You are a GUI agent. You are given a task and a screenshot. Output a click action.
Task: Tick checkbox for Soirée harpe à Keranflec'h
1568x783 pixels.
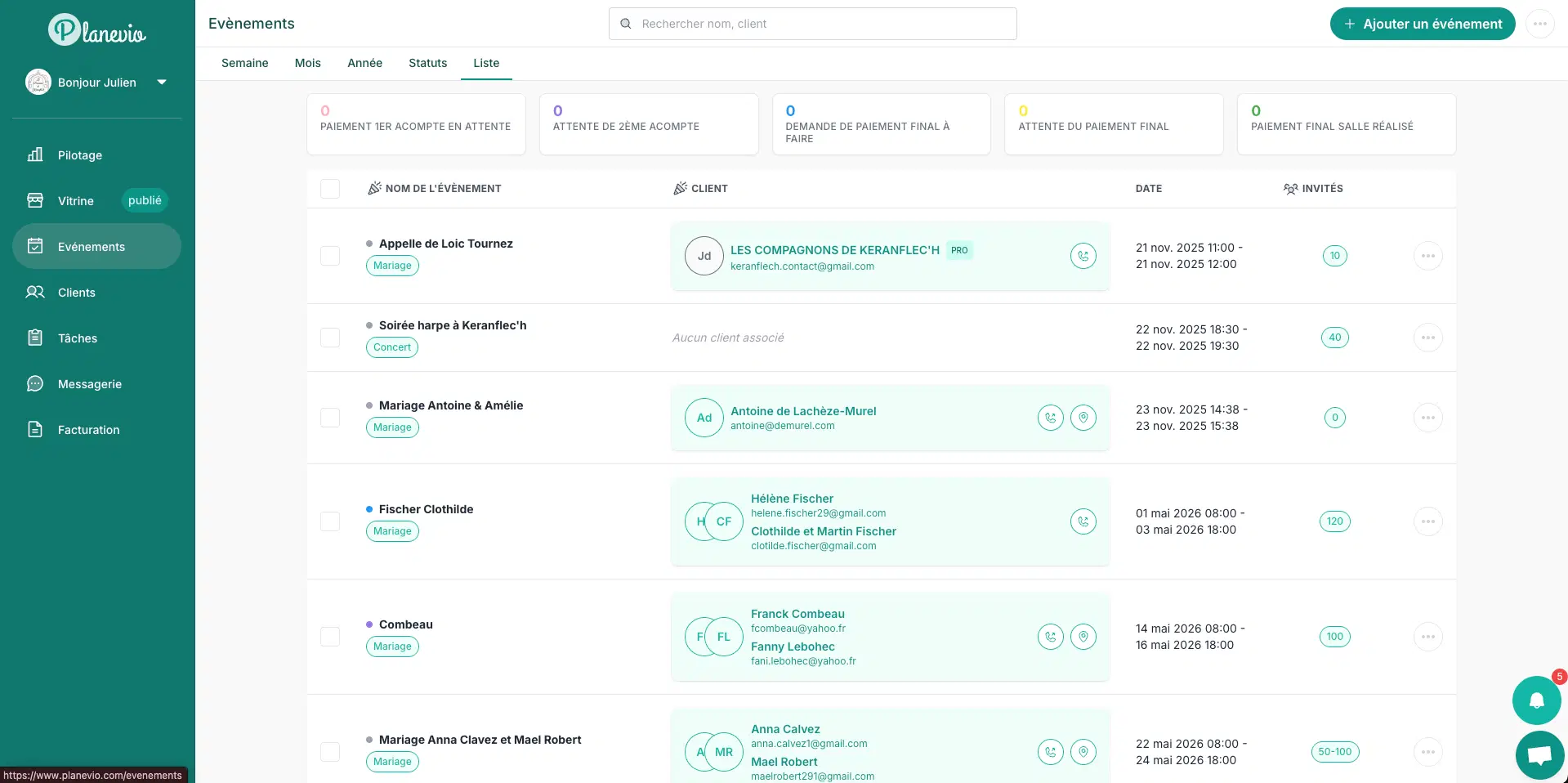point(330,338)
